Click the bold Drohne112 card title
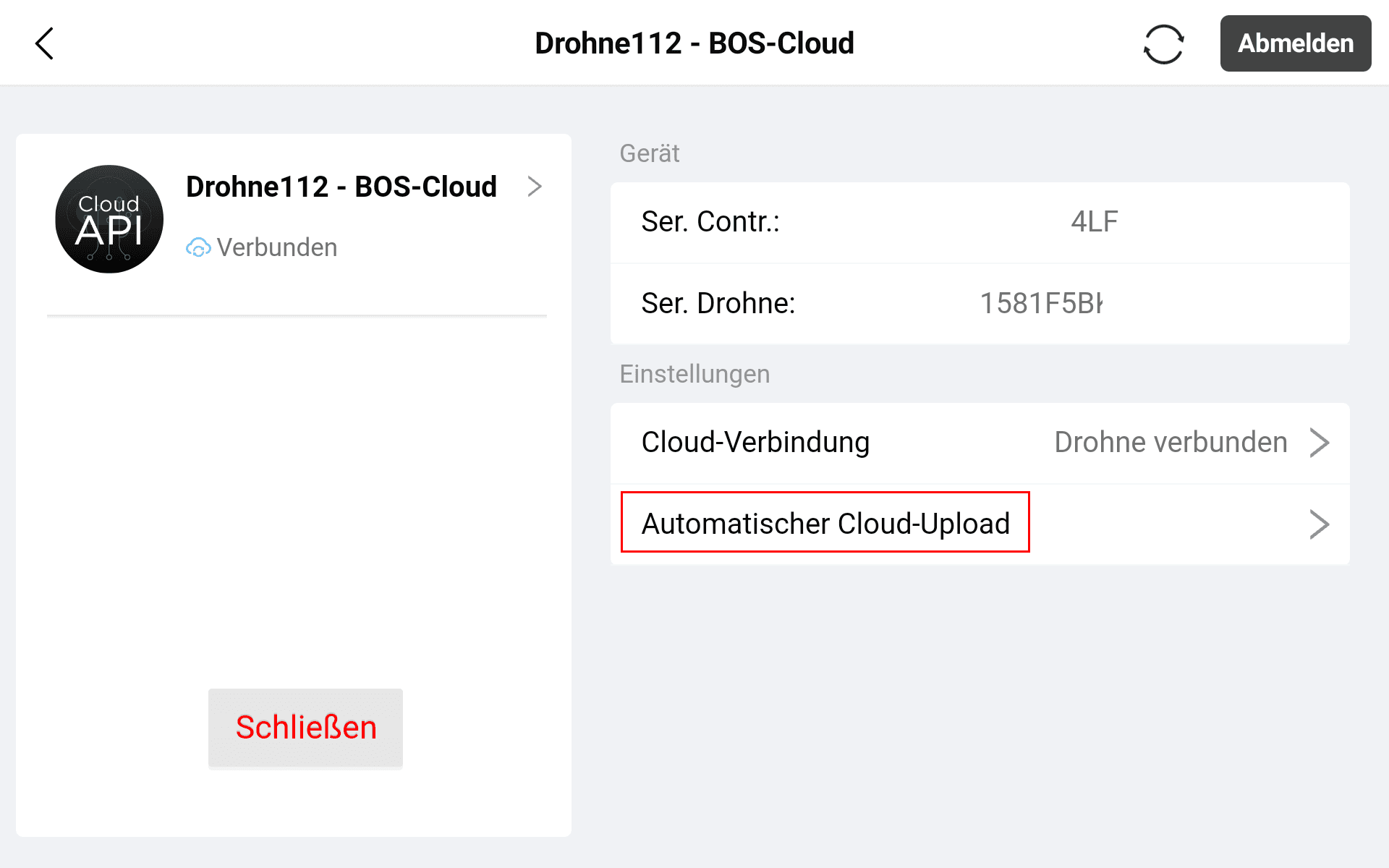 tap(341, 187)
